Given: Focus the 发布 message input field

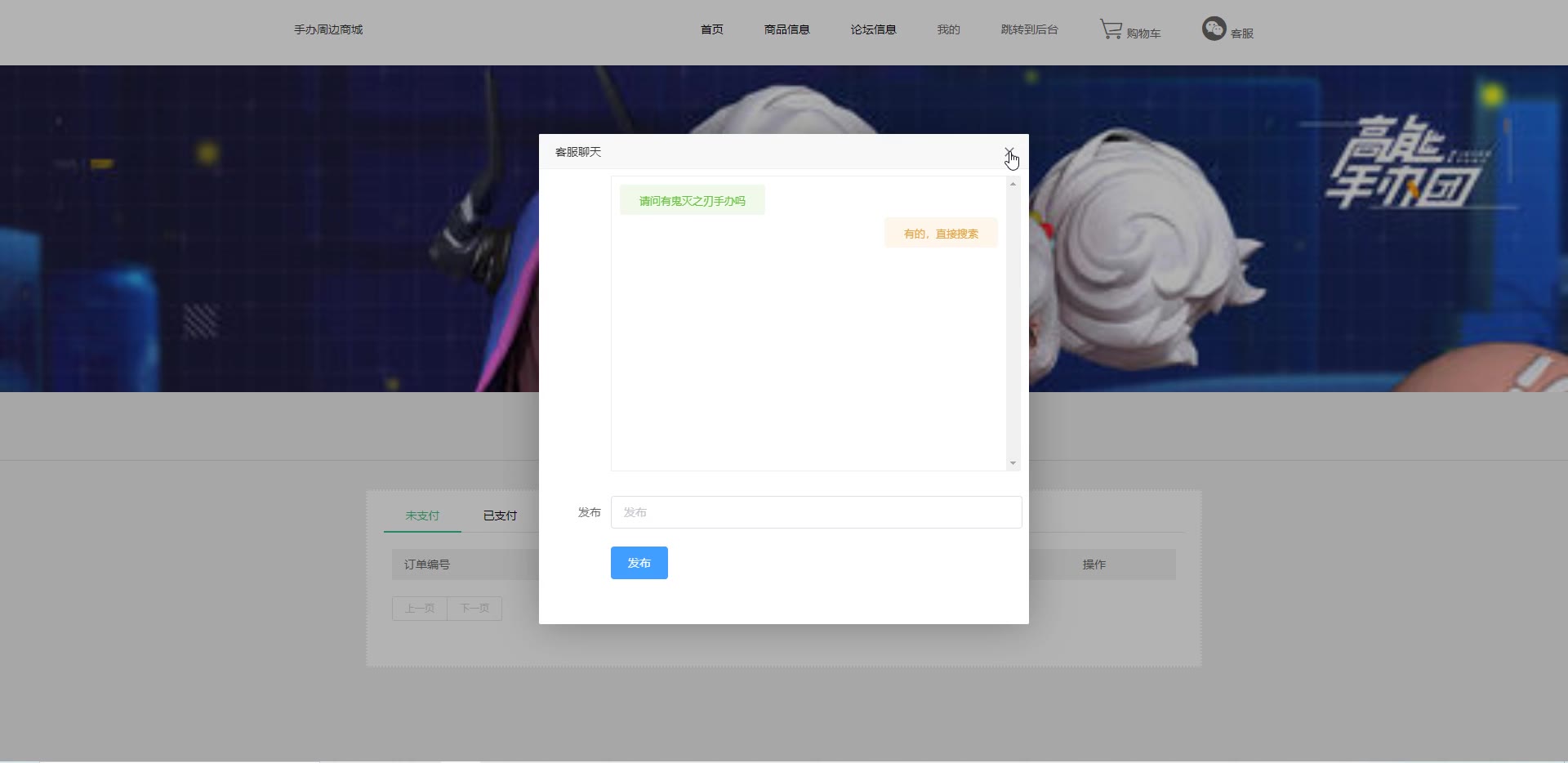Looking at the screenshot, I should coord(817,512).
